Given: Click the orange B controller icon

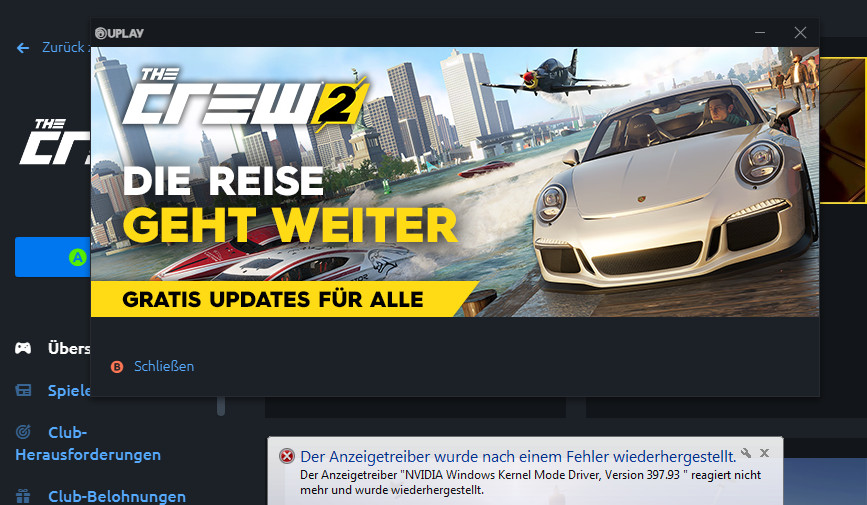Looking at the screenshot, I should click(117, 367).
